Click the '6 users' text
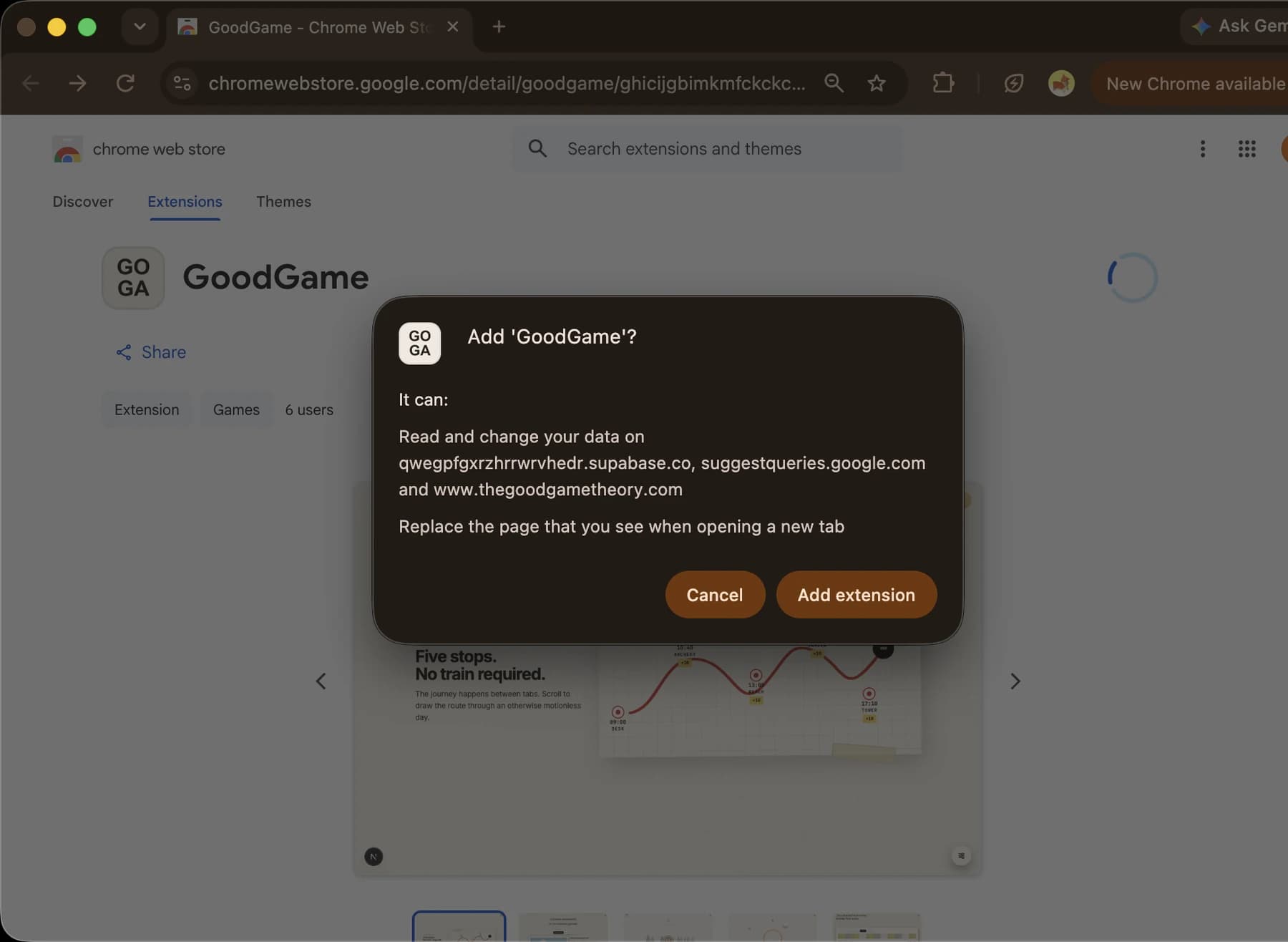1288x942 pixels. point(309,410)
